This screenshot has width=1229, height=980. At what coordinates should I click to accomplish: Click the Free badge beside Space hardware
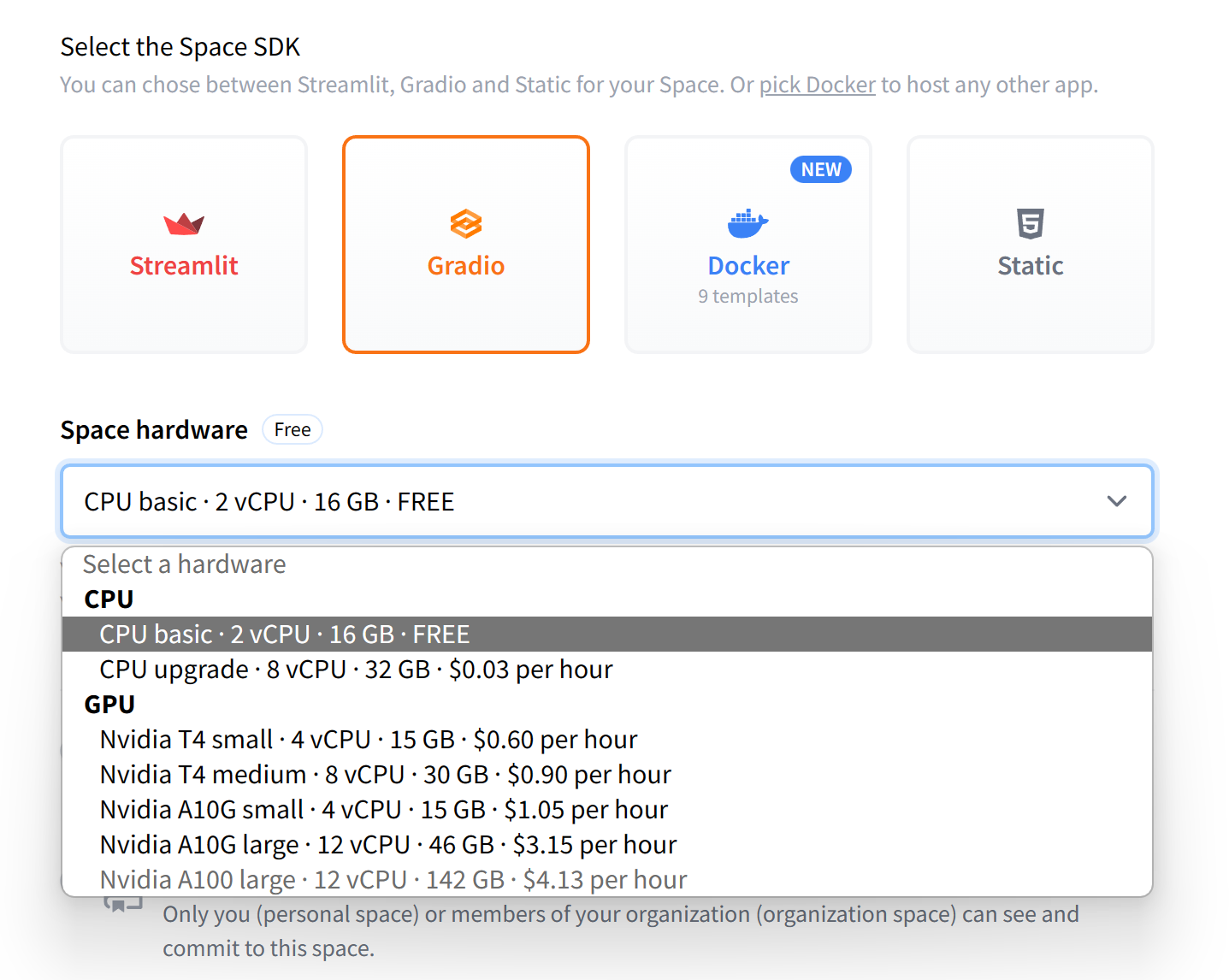pyautogui.click(x=292, y=429)
